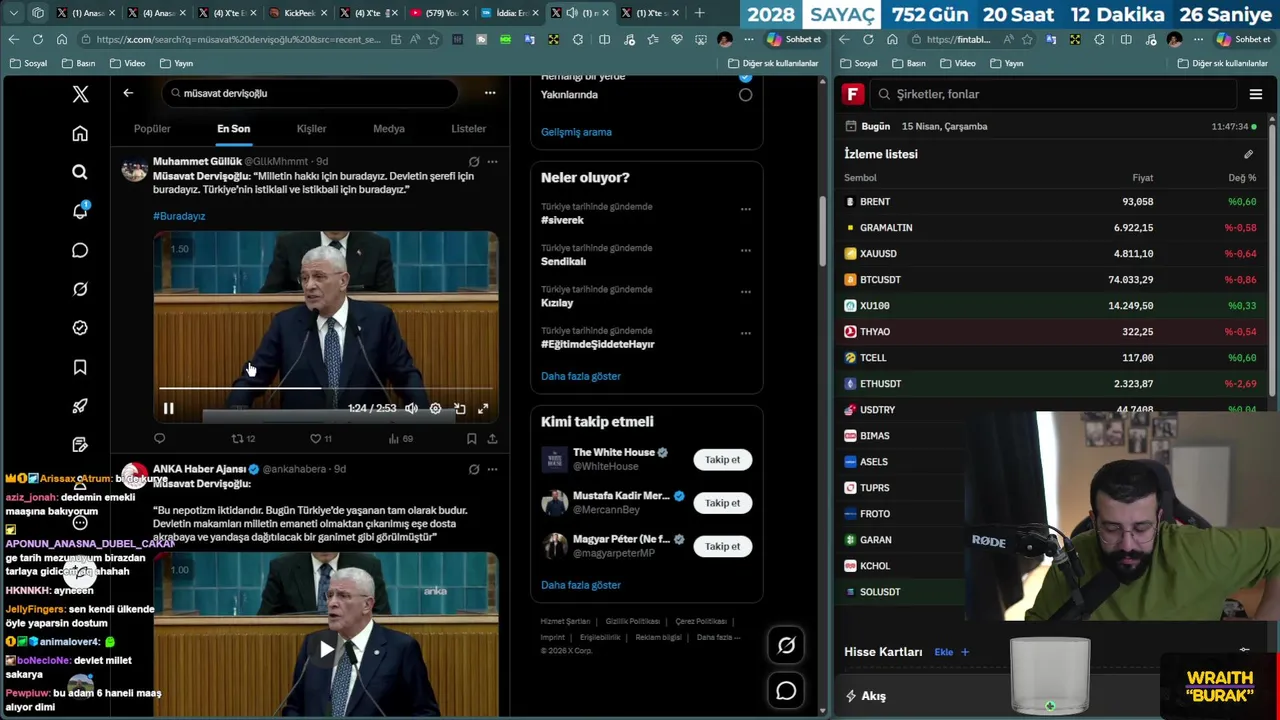Viewport: 1280px width, 720px height.
Task: Click the X search field with müsavat dervişoğlu
Action: [310, 93]
